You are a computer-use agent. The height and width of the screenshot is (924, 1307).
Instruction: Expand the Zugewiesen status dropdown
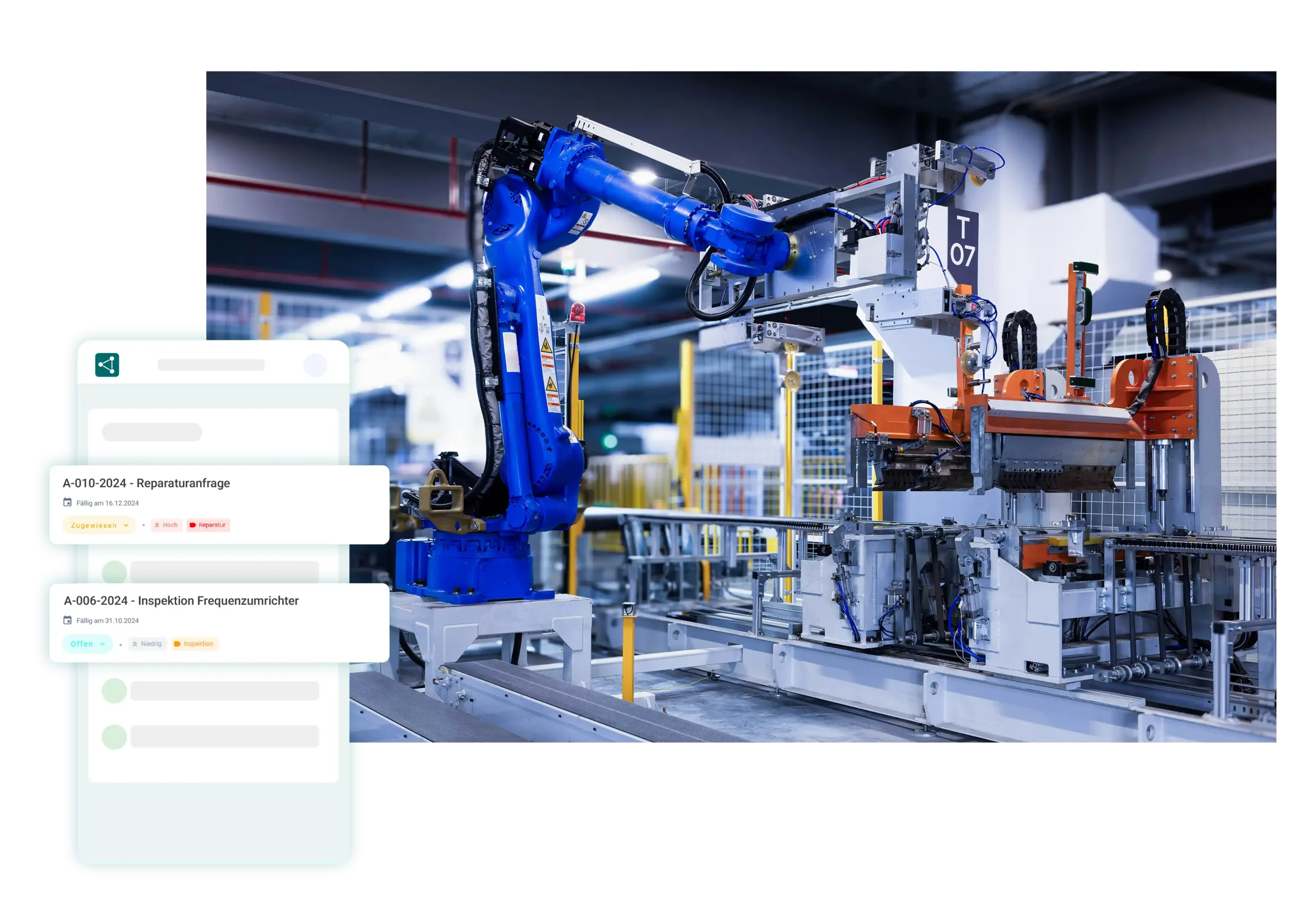99,525
